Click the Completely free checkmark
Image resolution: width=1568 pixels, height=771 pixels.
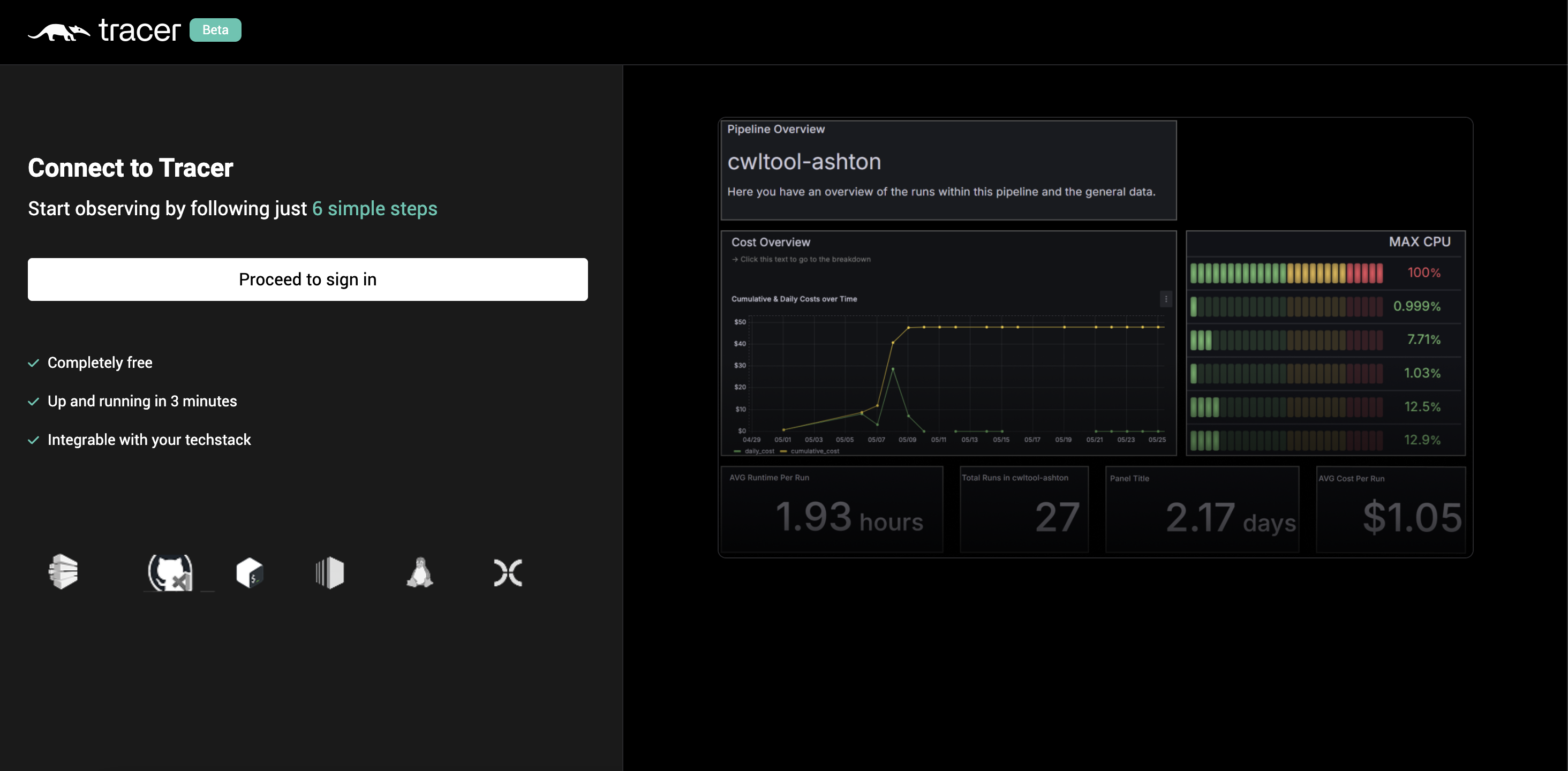point(34,364)
